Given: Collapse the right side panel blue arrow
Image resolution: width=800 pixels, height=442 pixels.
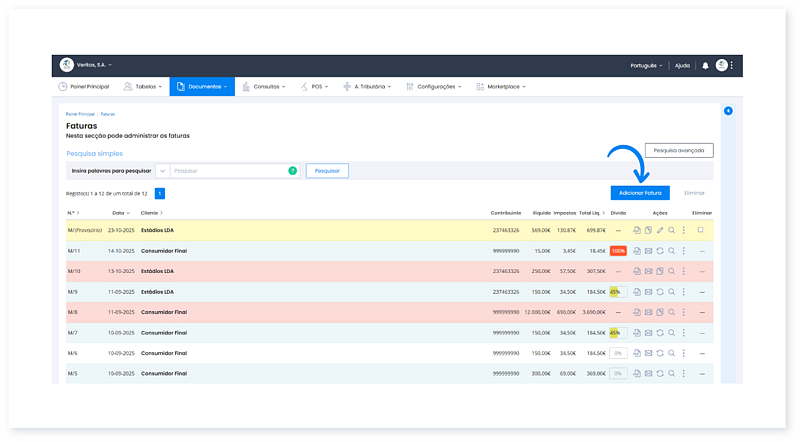Looking at the screenshot, I should point(728,111).
